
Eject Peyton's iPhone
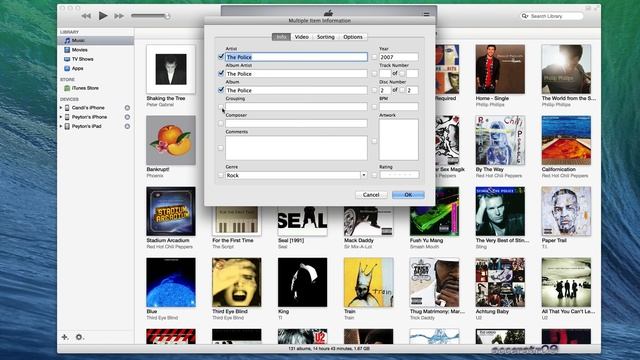(127, 117)
